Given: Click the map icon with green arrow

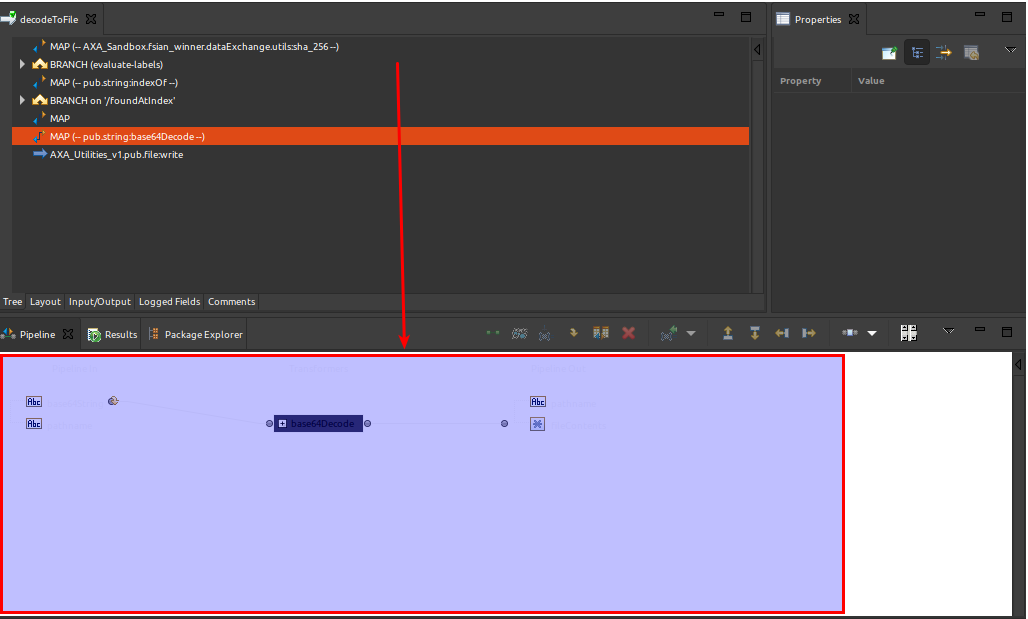Looking at the screenshot, I should 668,333.
